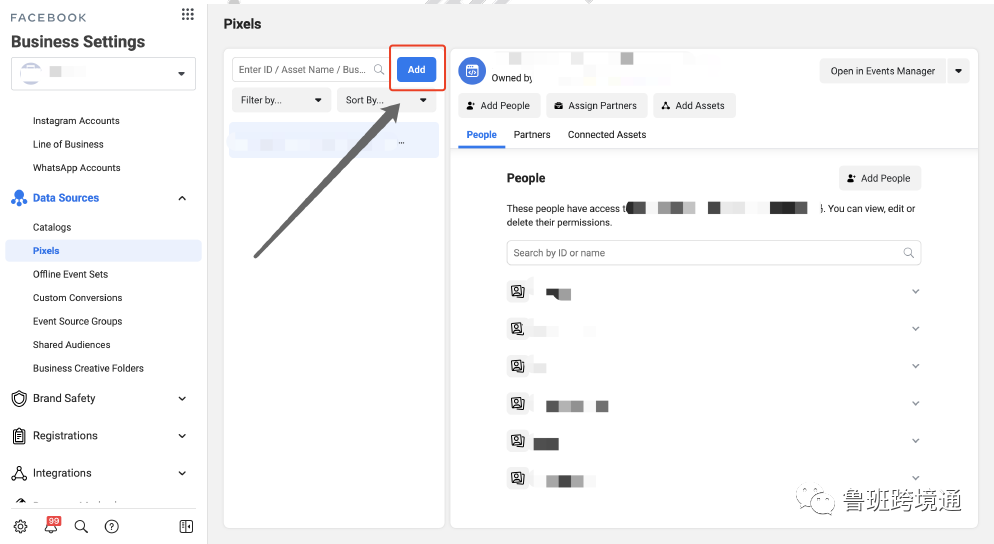This screenshot has height=544, width=994.
Task: Open business account selector dropdown
Action: coord(103,74)
